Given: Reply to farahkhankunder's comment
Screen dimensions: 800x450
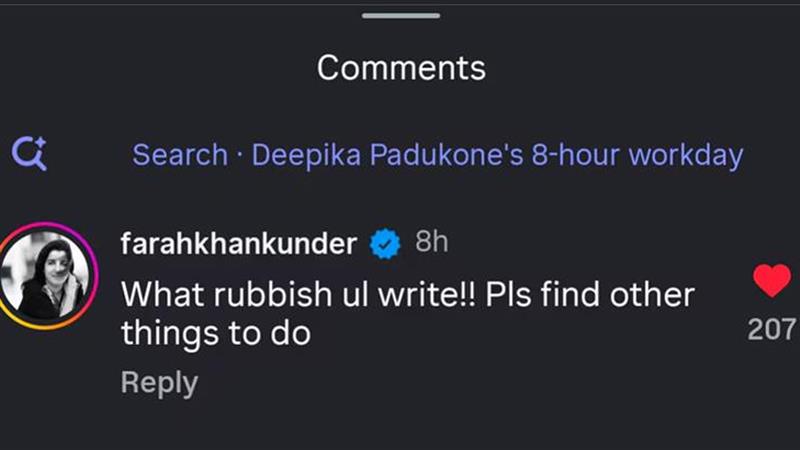Looking at the screenshot, I should tap(159, 382).
